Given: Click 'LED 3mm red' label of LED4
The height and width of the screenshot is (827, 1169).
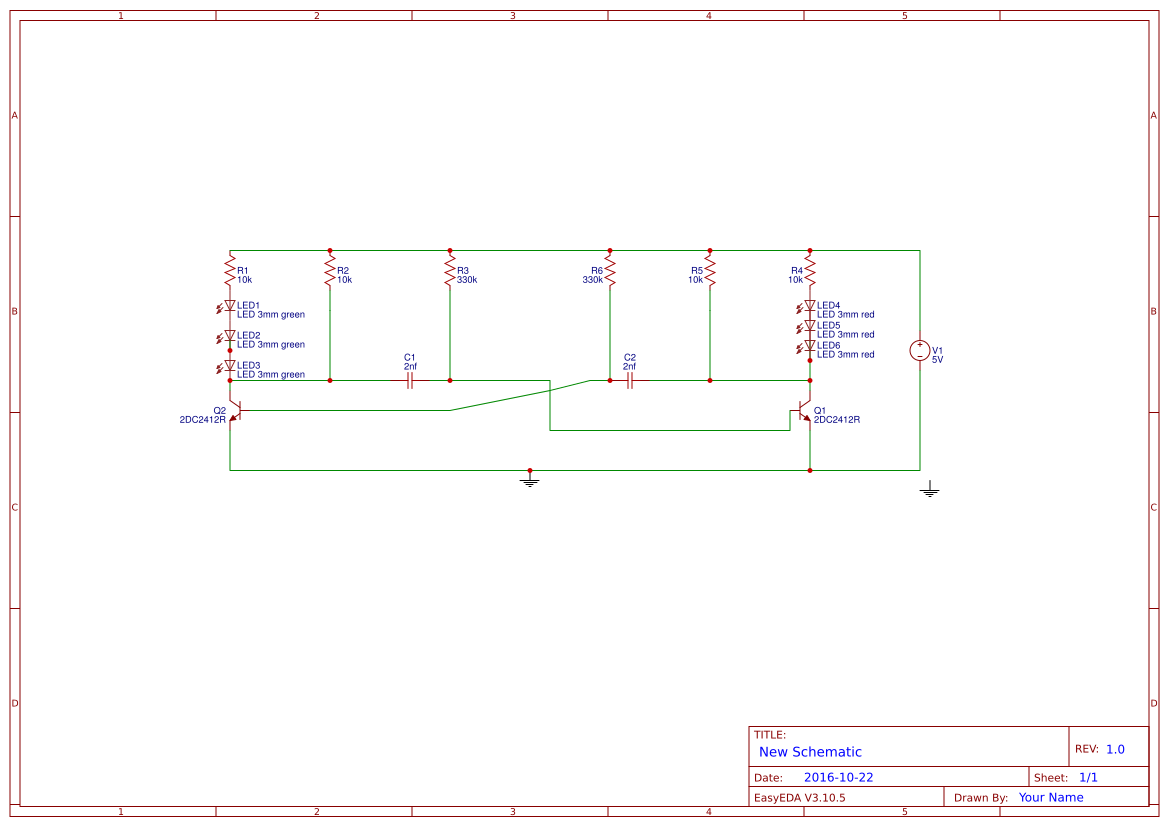Looking at the screenshot, I should 845,315.
